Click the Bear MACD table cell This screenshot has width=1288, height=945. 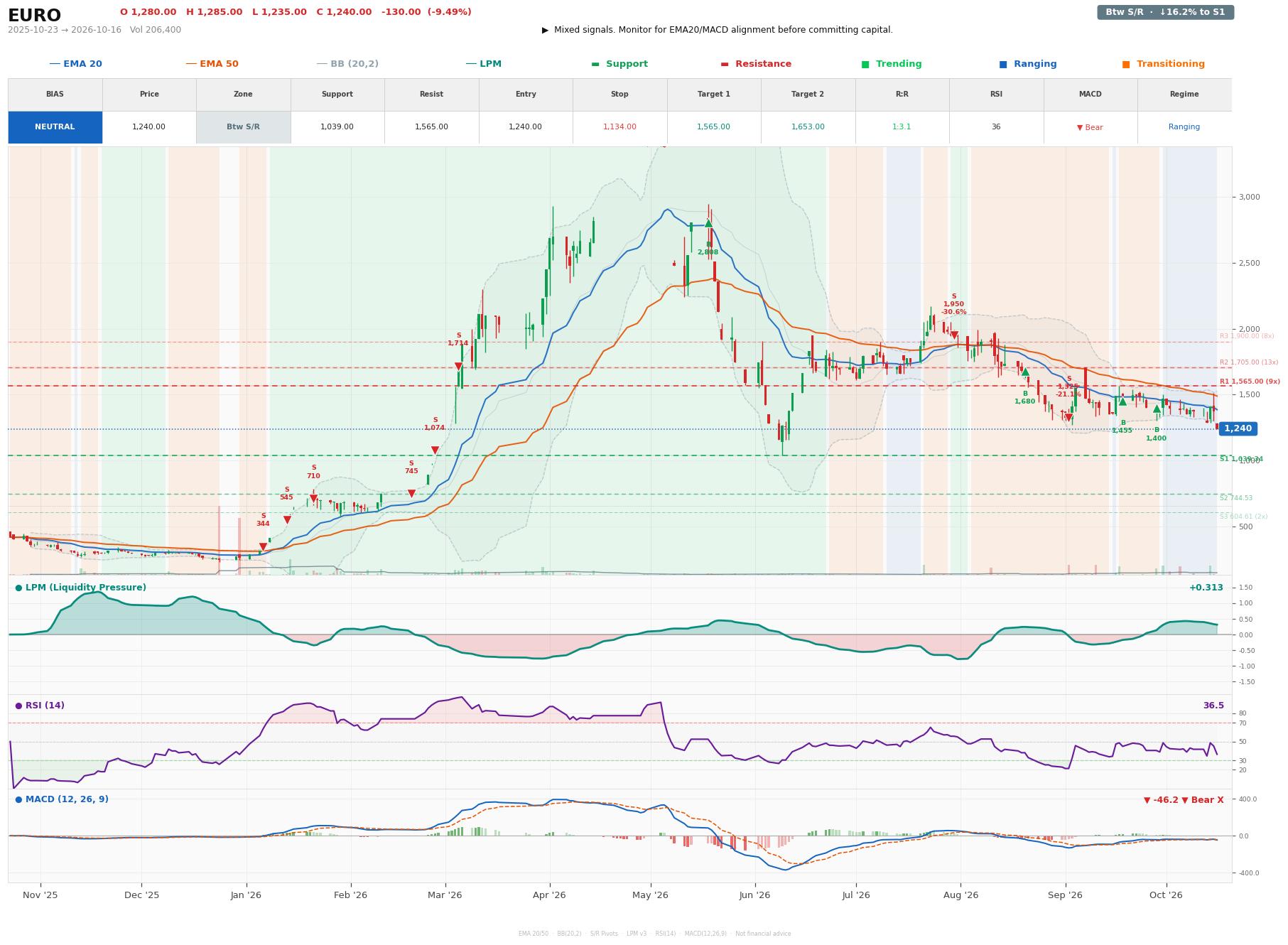[x=1090, y=127]
